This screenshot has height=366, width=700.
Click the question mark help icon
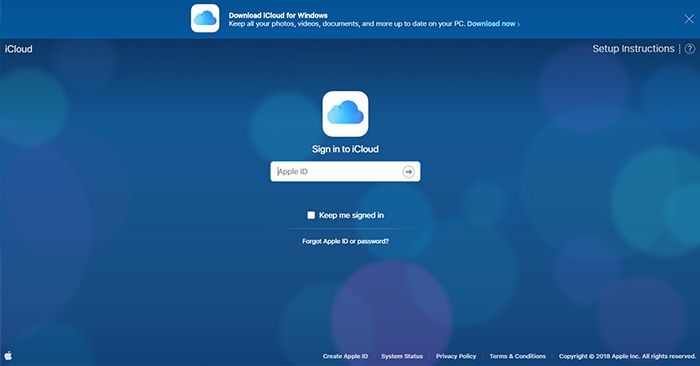point(690,49)
